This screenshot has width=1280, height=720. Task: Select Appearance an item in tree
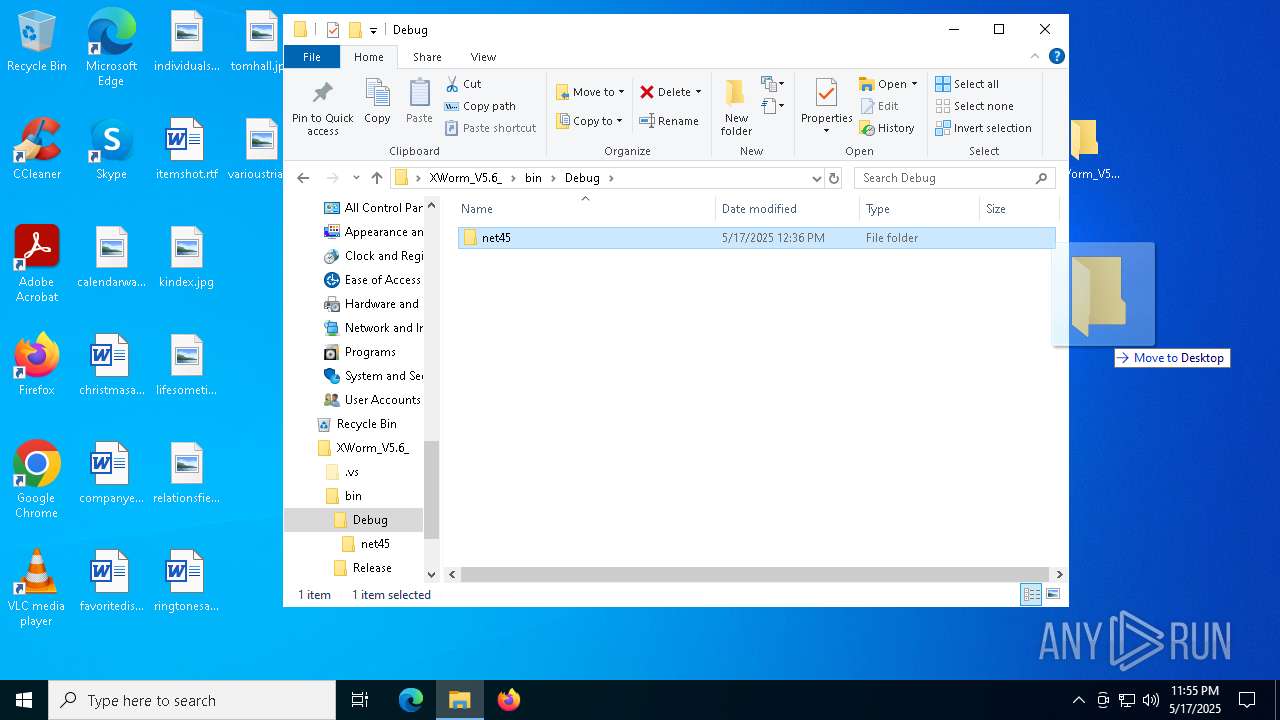tap(373, 232)
